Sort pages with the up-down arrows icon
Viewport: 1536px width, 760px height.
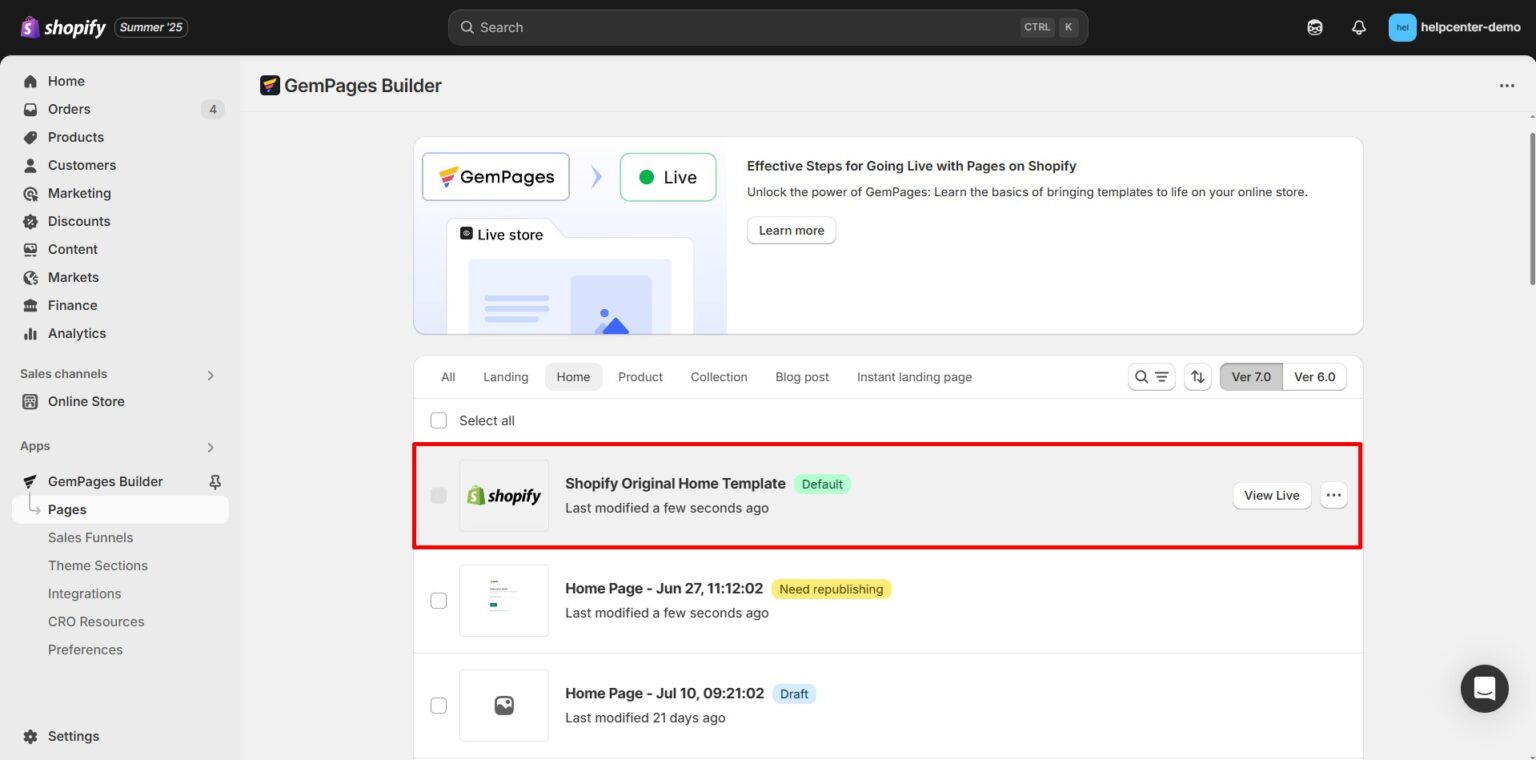[x=1197, y=377]
